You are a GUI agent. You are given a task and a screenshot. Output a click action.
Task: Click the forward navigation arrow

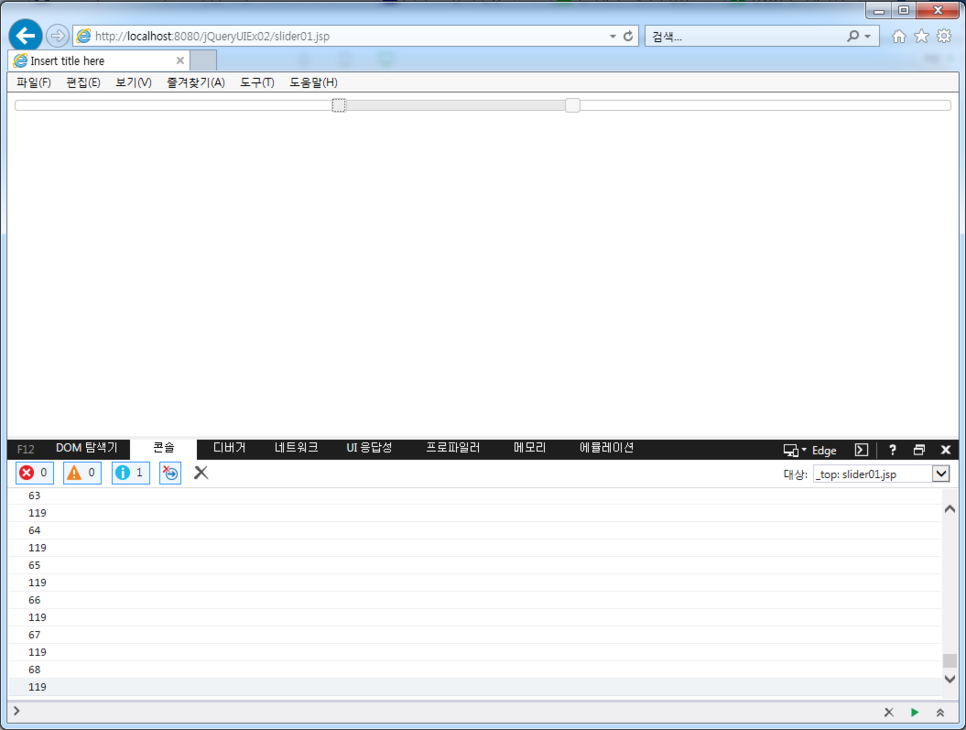[x=57, y=36]
